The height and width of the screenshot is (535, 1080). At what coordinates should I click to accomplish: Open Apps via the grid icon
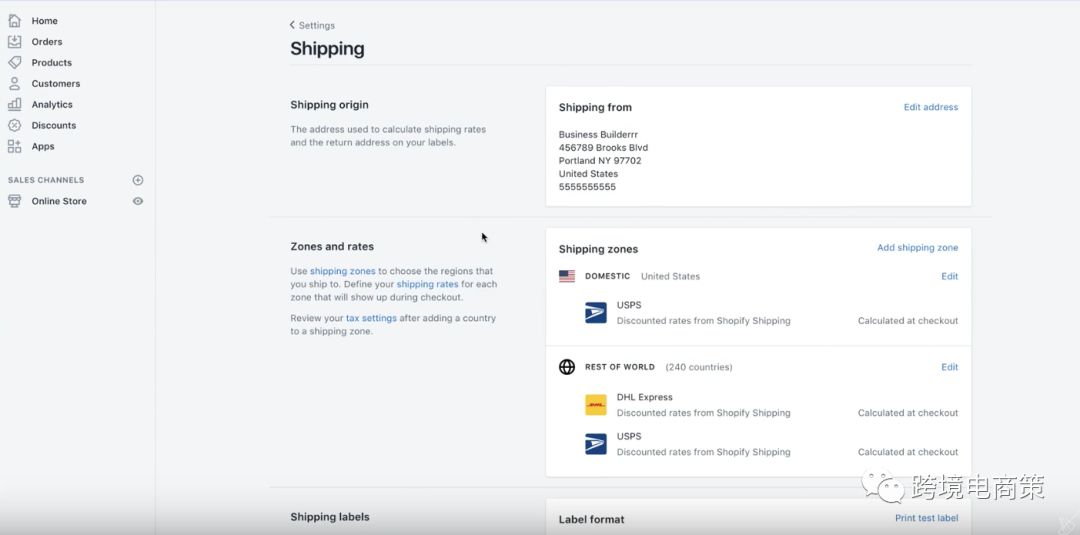pos(14,147)
